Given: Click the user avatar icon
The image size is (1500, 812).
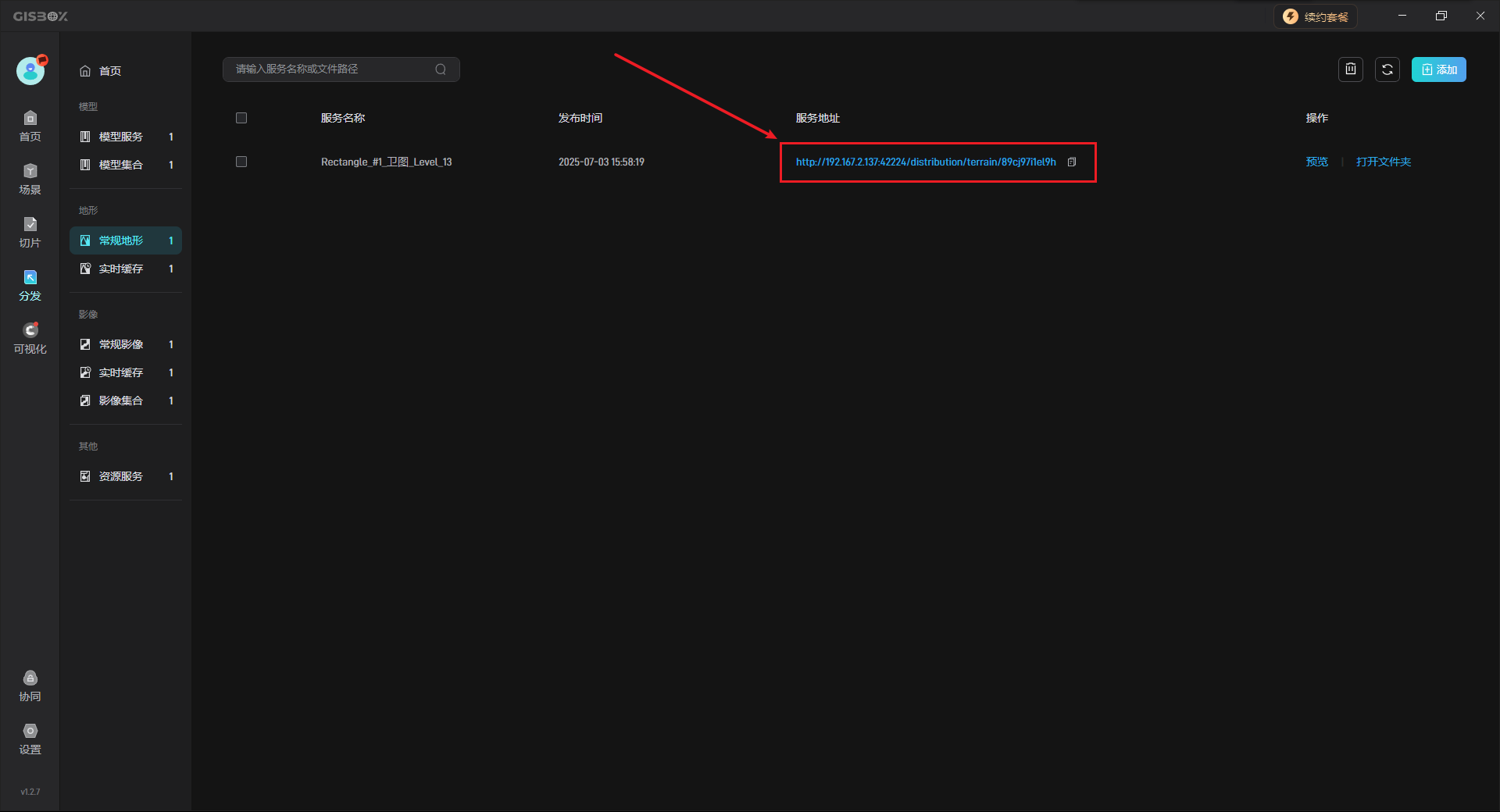Looking at the screenshot, I should tap(30, 71).
